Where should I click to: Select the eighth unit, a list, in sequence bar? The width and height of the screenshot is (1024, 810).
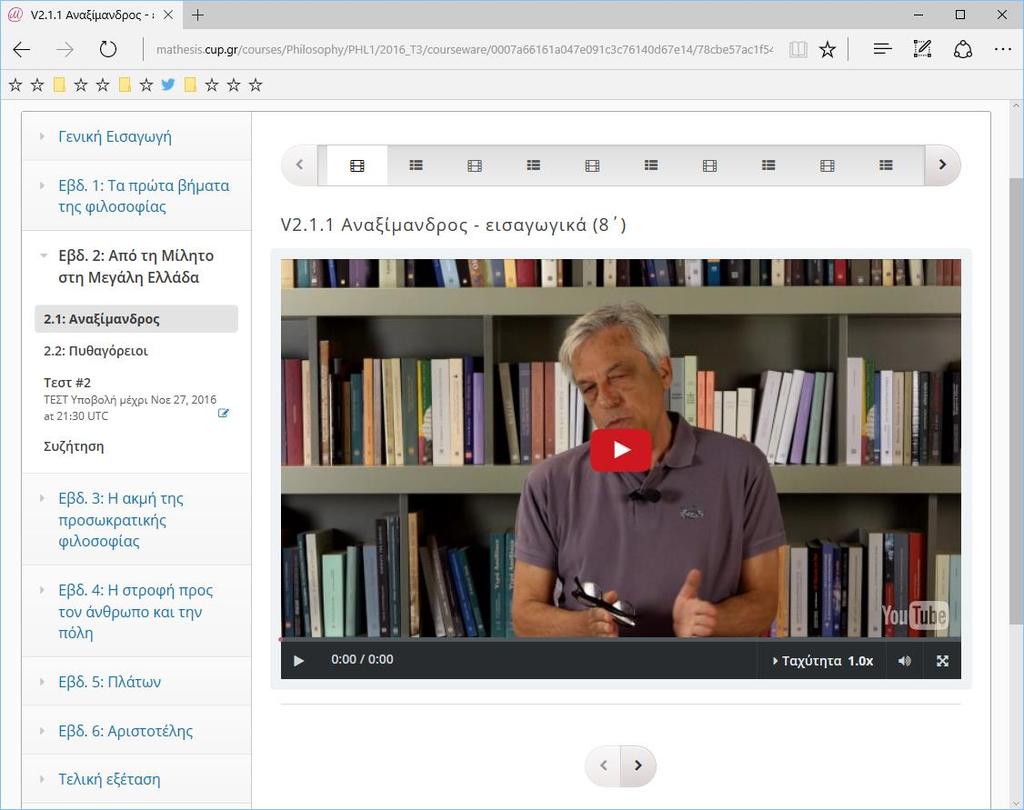click(769, 166)
